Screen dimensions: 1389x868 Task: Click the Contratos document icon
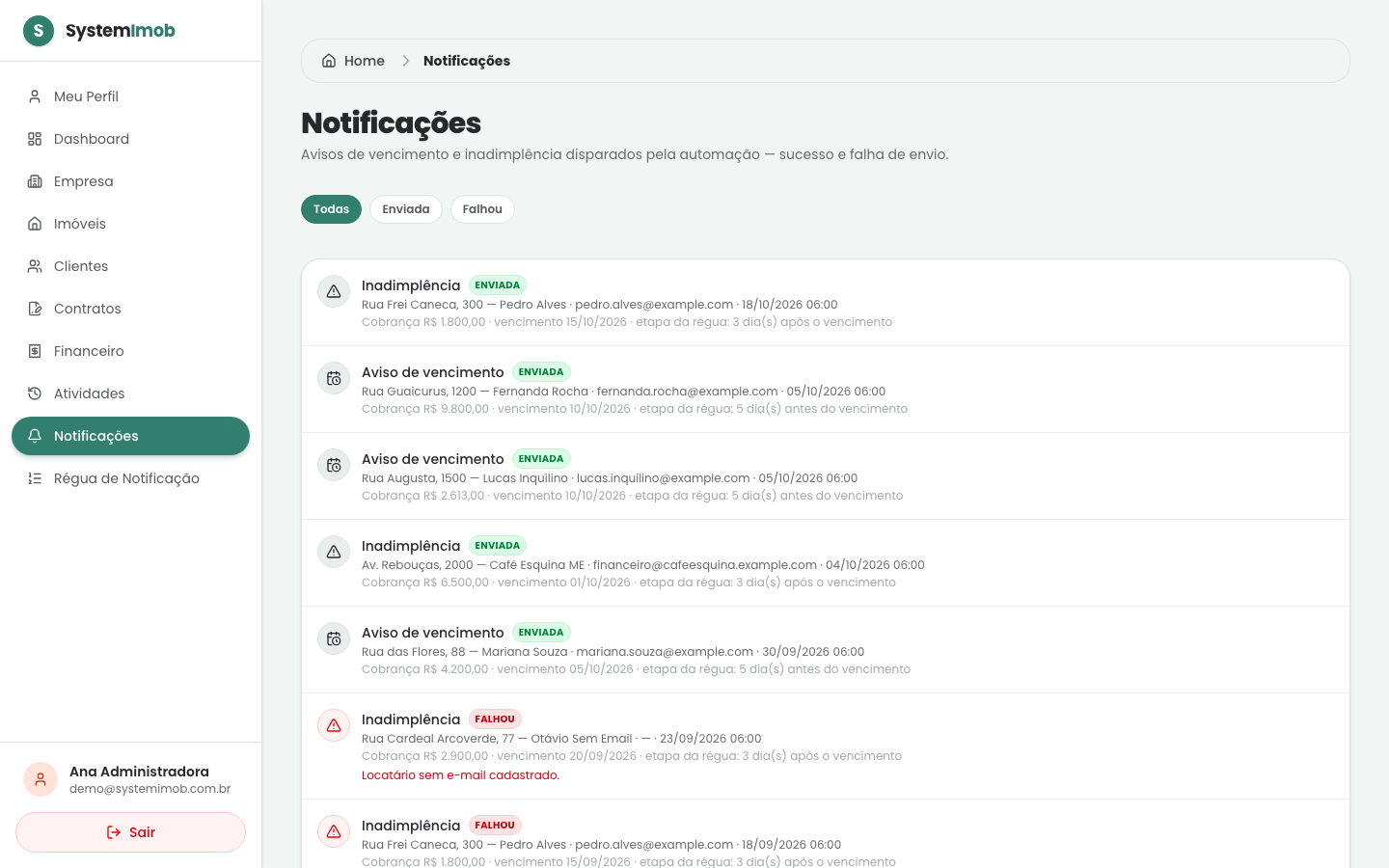(35, 309)
